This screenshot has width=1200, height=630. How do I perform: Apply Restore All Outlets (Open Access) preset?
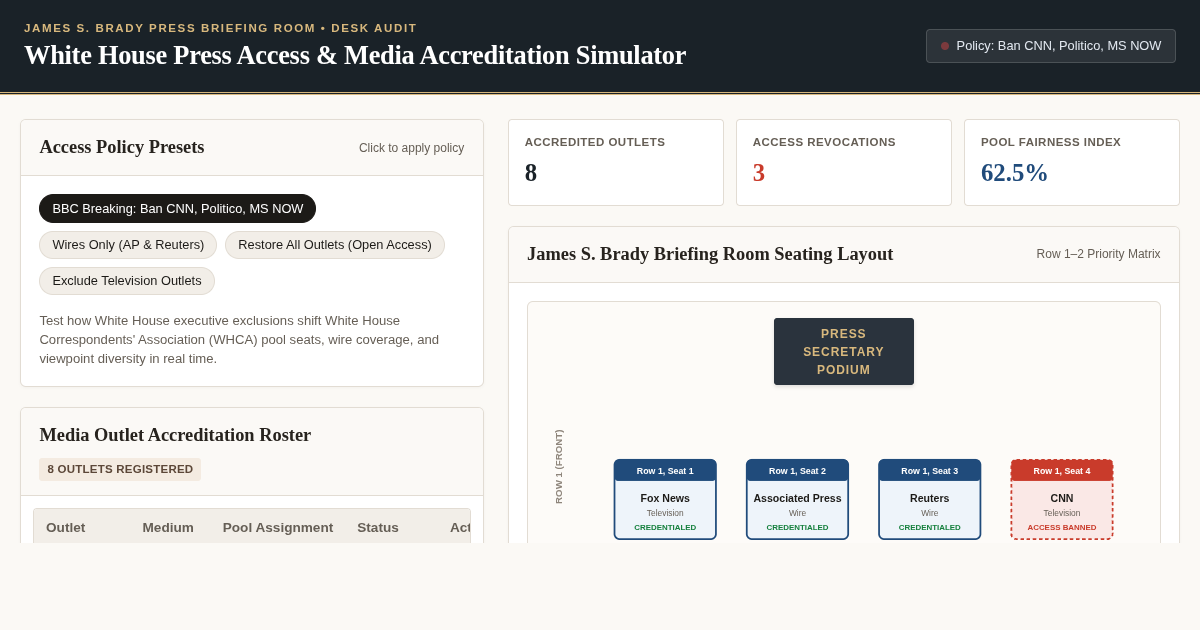[x=335, y=245]
